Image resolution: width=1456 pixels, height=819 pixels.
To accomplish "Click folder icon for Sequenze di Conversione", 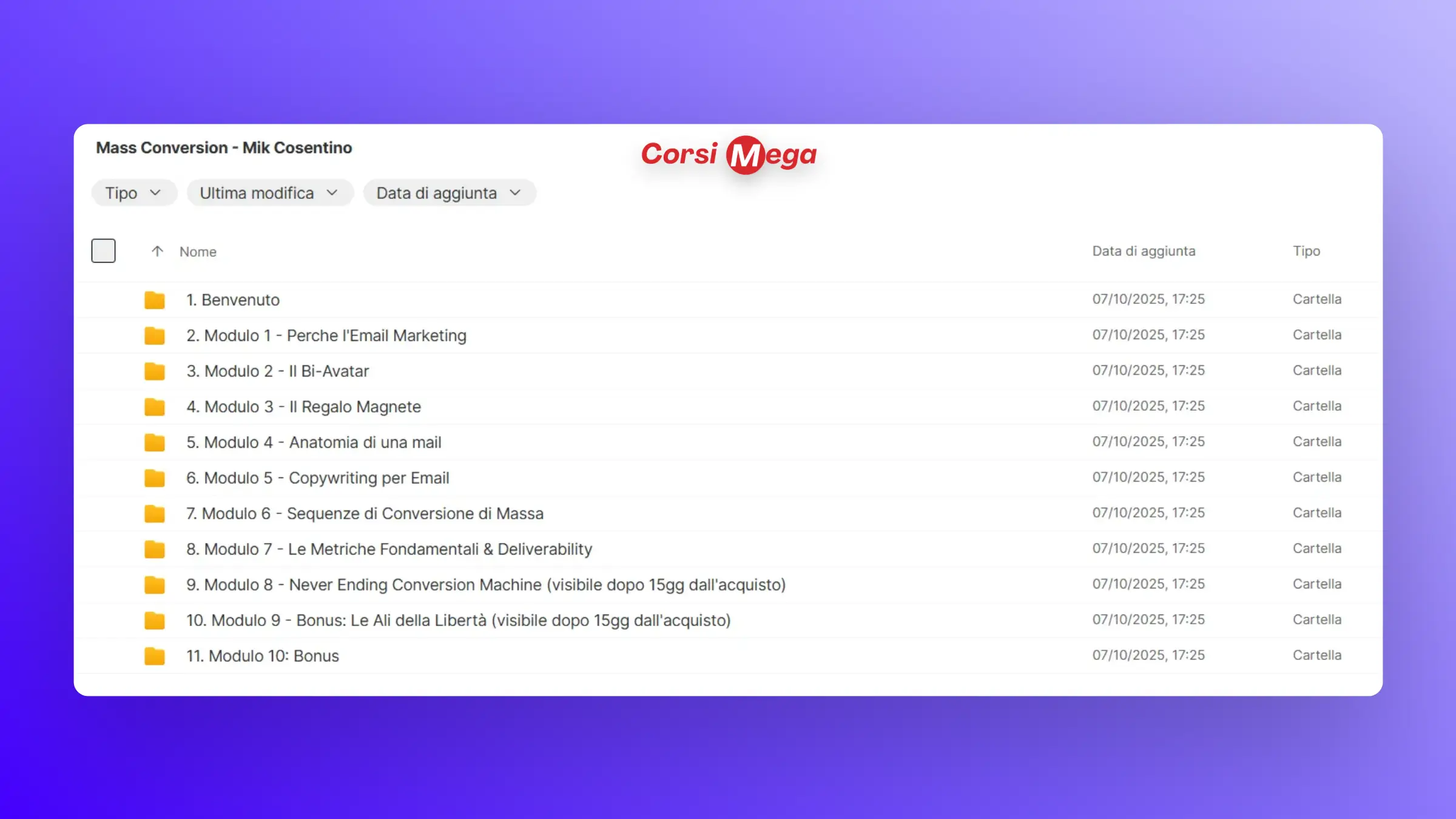I will tap(155, 514).
